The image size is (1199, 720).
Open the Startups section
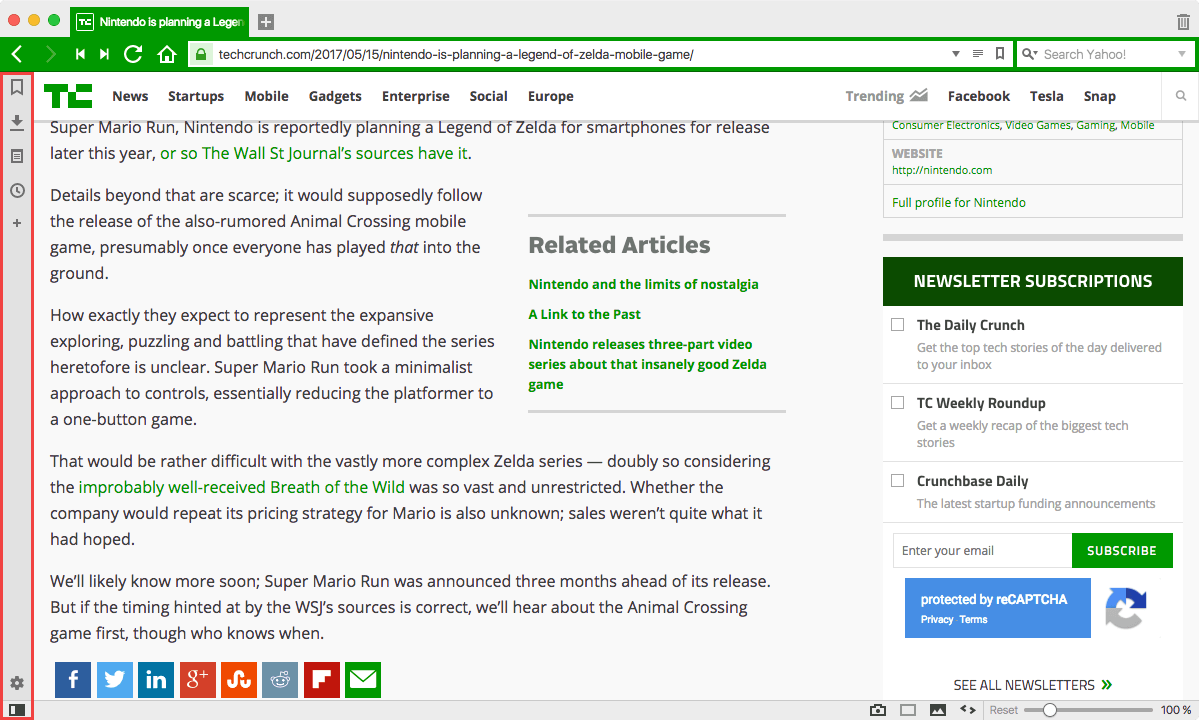pos(196,96)
